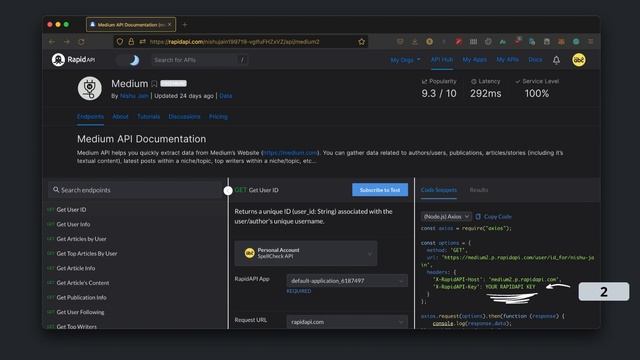Click the Search for APIs field
The image size is (640, 360).
200,60
